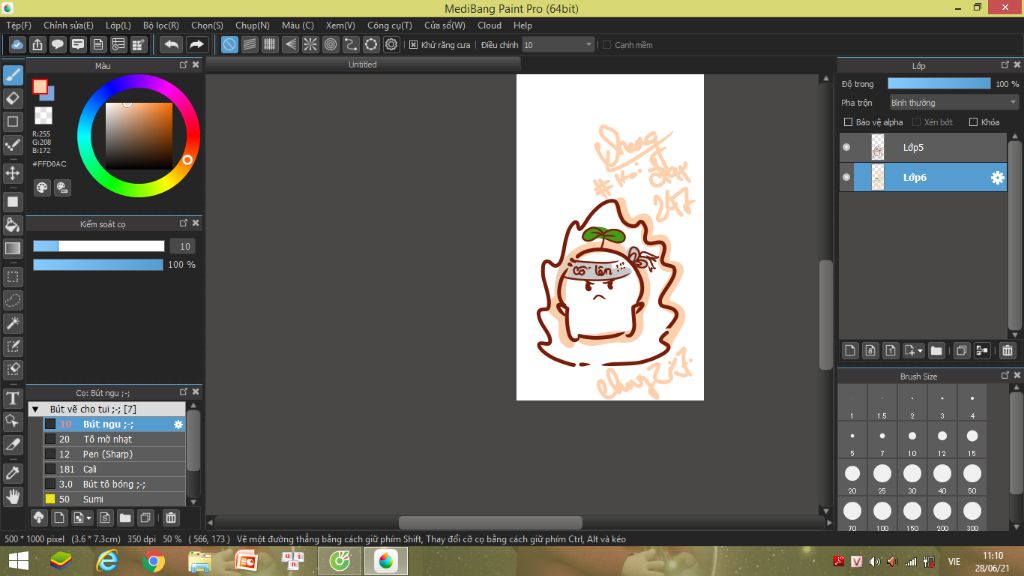Enable the Canh mềm checkbox
Image resolution: width=1024 pixels, height=576 pixels.
(607, 44)
